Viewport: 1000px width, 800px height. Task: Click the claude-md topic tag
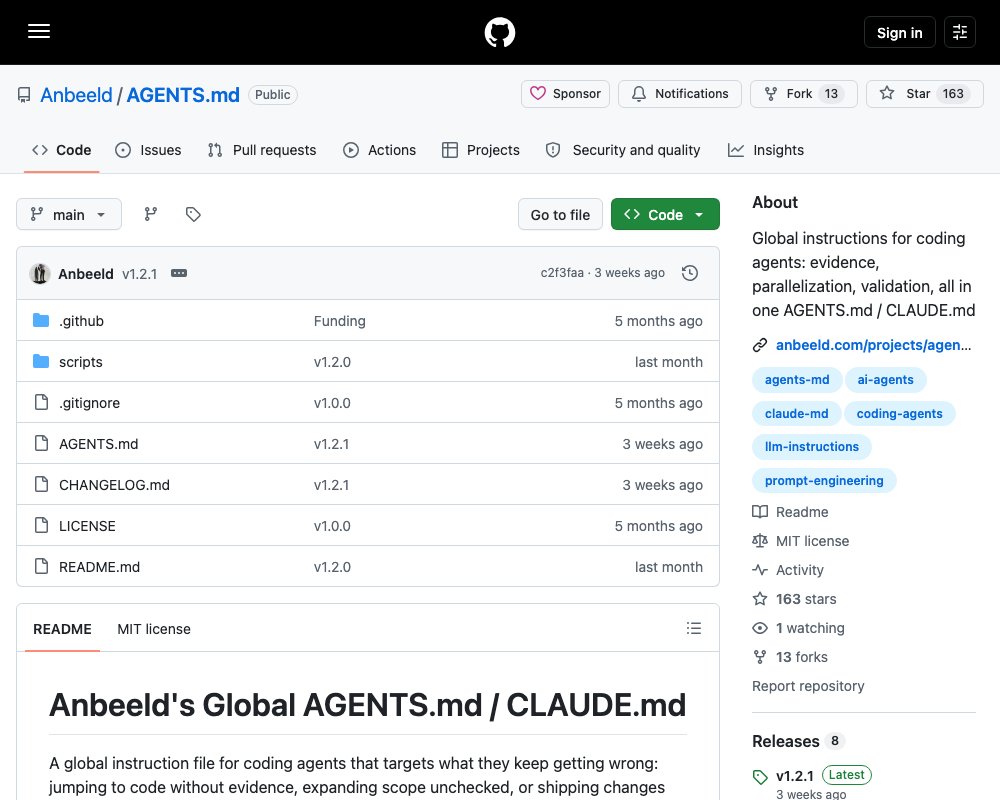pos(797,413)
